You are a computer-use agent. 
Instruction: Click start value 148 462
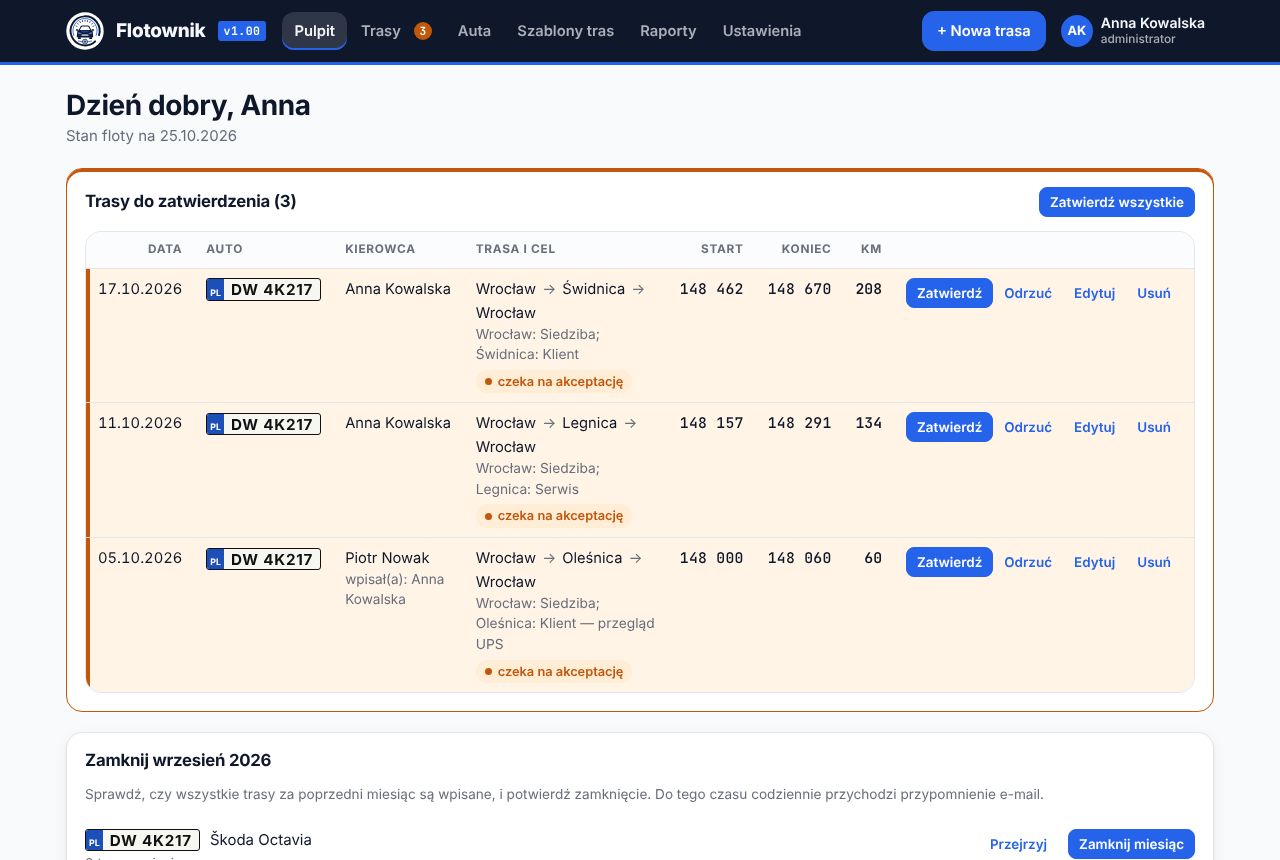click(x=711, y=289)
